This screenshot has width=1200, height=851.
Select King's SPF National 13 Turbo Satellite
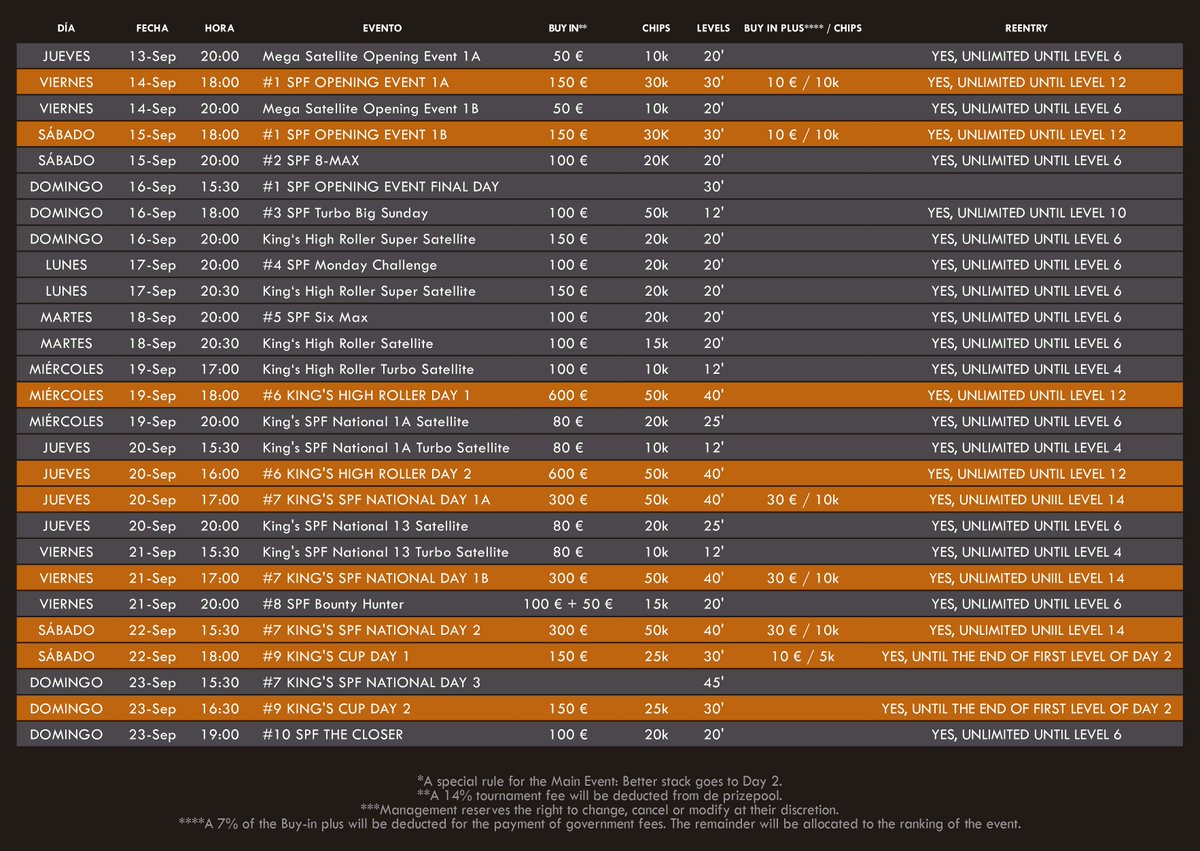click(385, 551)
